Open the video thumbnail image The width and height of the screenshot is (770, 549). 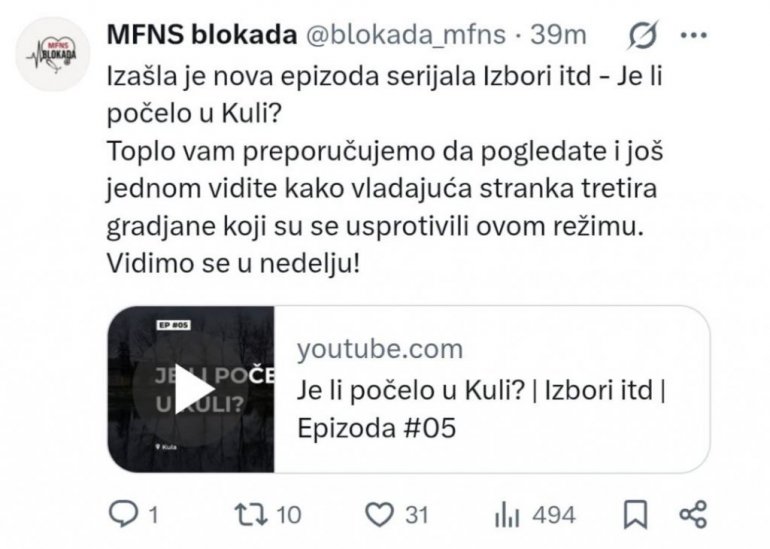click(191, 389)
